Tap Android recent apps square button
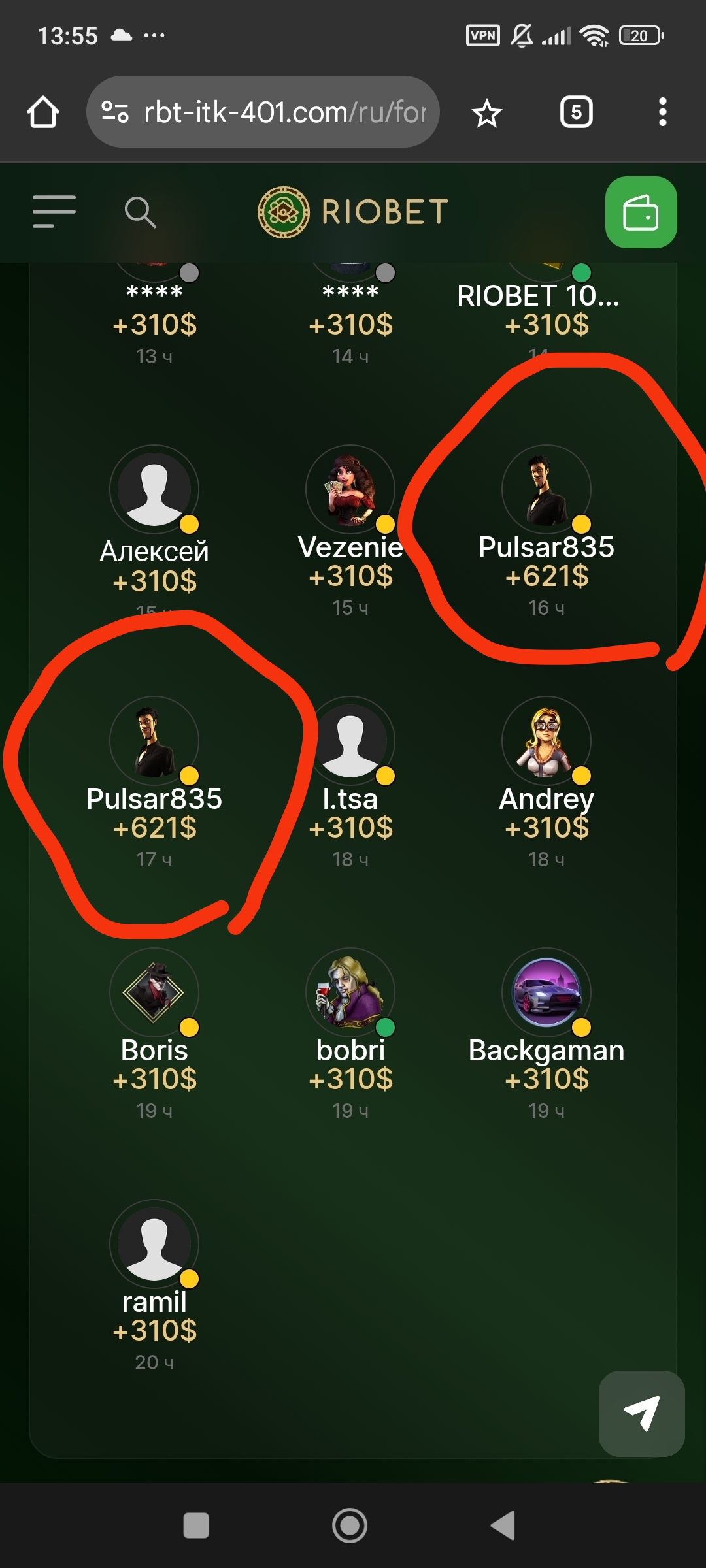This screenshot has width=706, height=1568. (x=196, y=1526)
